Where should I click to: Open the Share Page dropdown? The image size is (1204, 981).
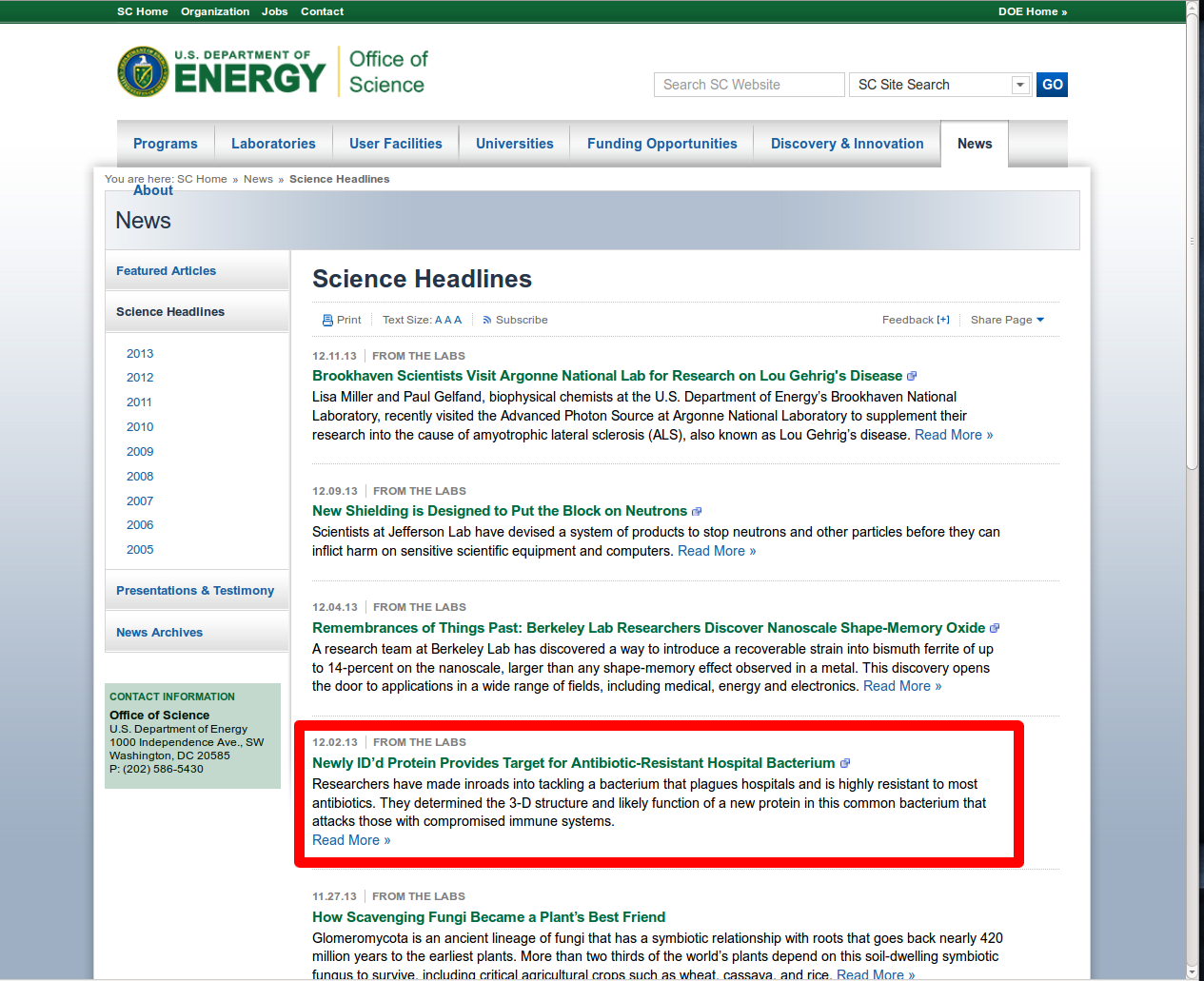coord(1007,321)
